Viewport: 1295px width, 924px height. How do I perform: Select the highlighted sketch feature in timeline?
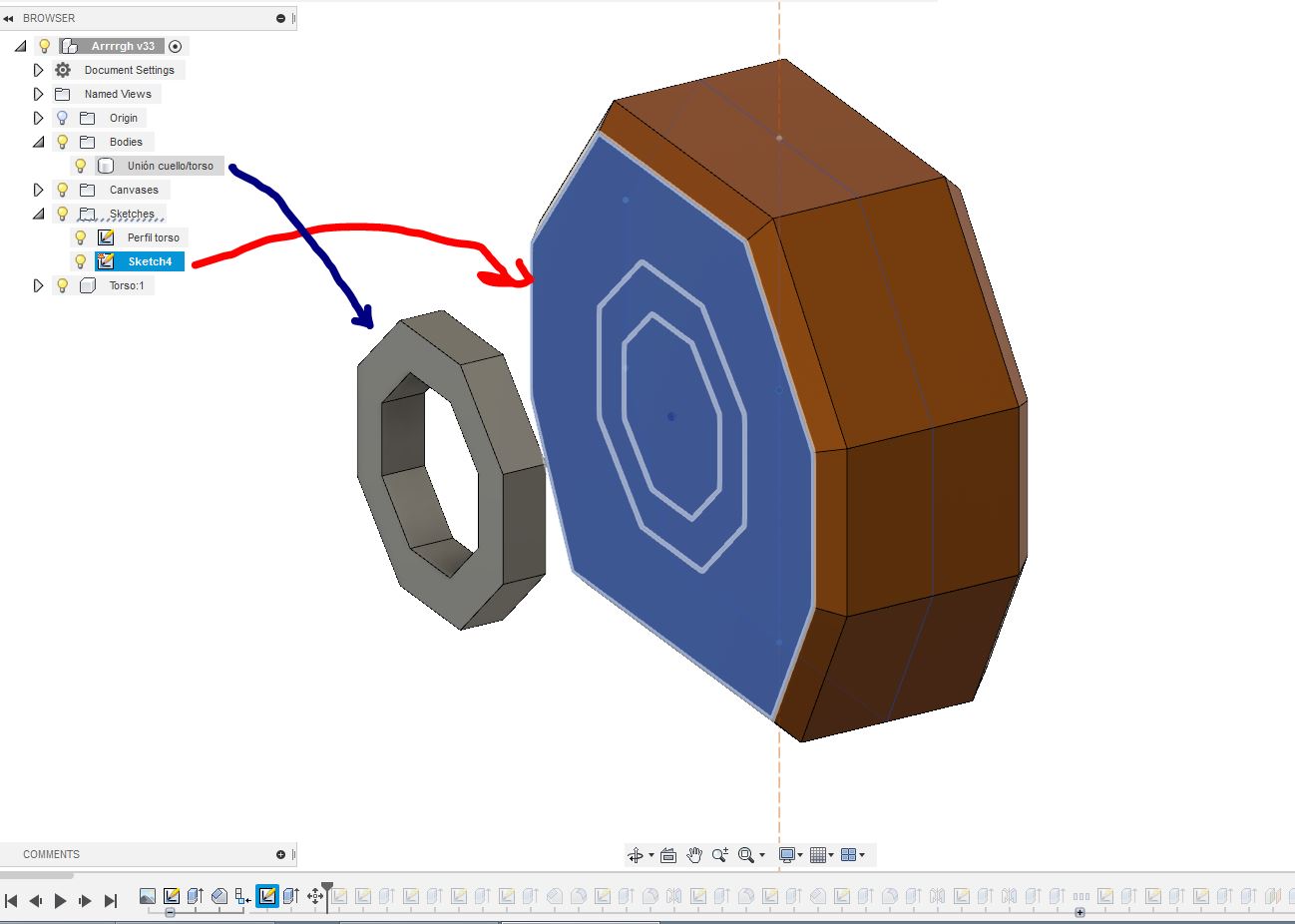[x=266, y=896]
